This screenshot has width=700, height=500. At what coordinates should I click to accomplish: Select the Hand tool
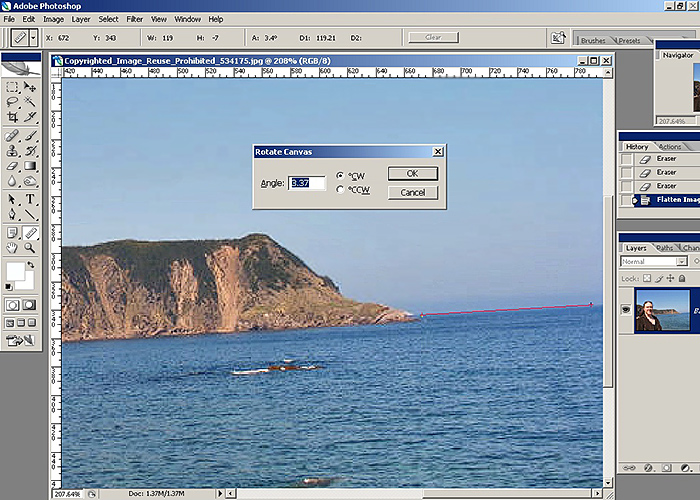(x=12, y=248)
